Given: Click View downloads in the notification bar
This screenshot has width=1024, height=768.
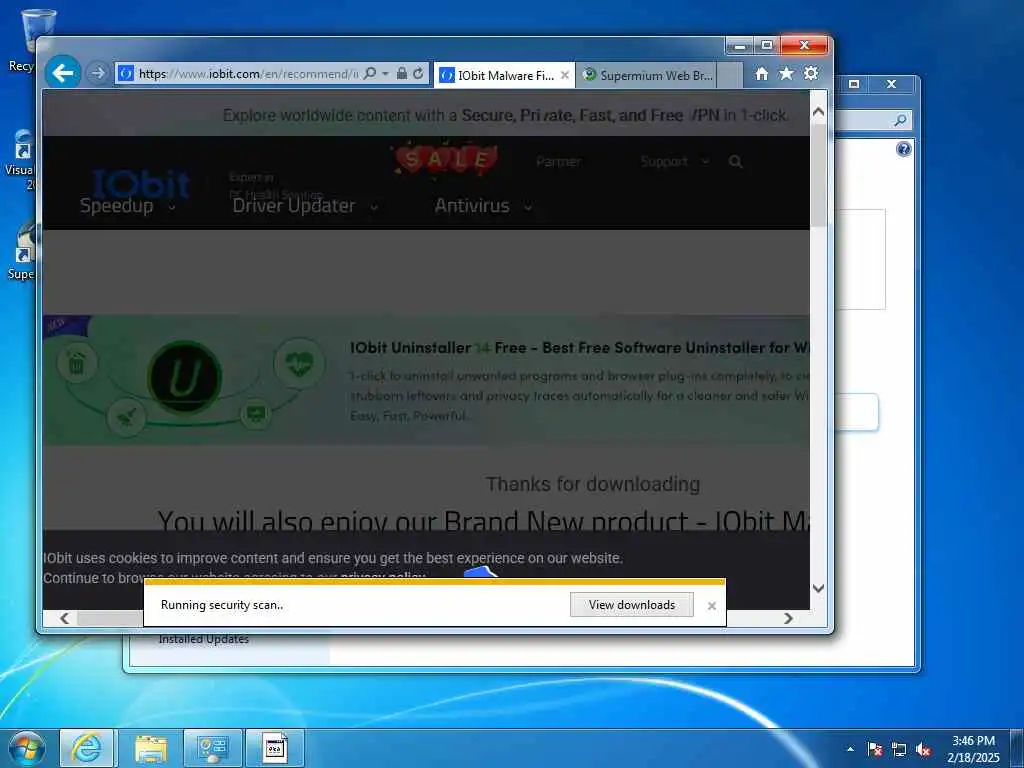Looking at the screenshot, I should [x=632, y=605].
